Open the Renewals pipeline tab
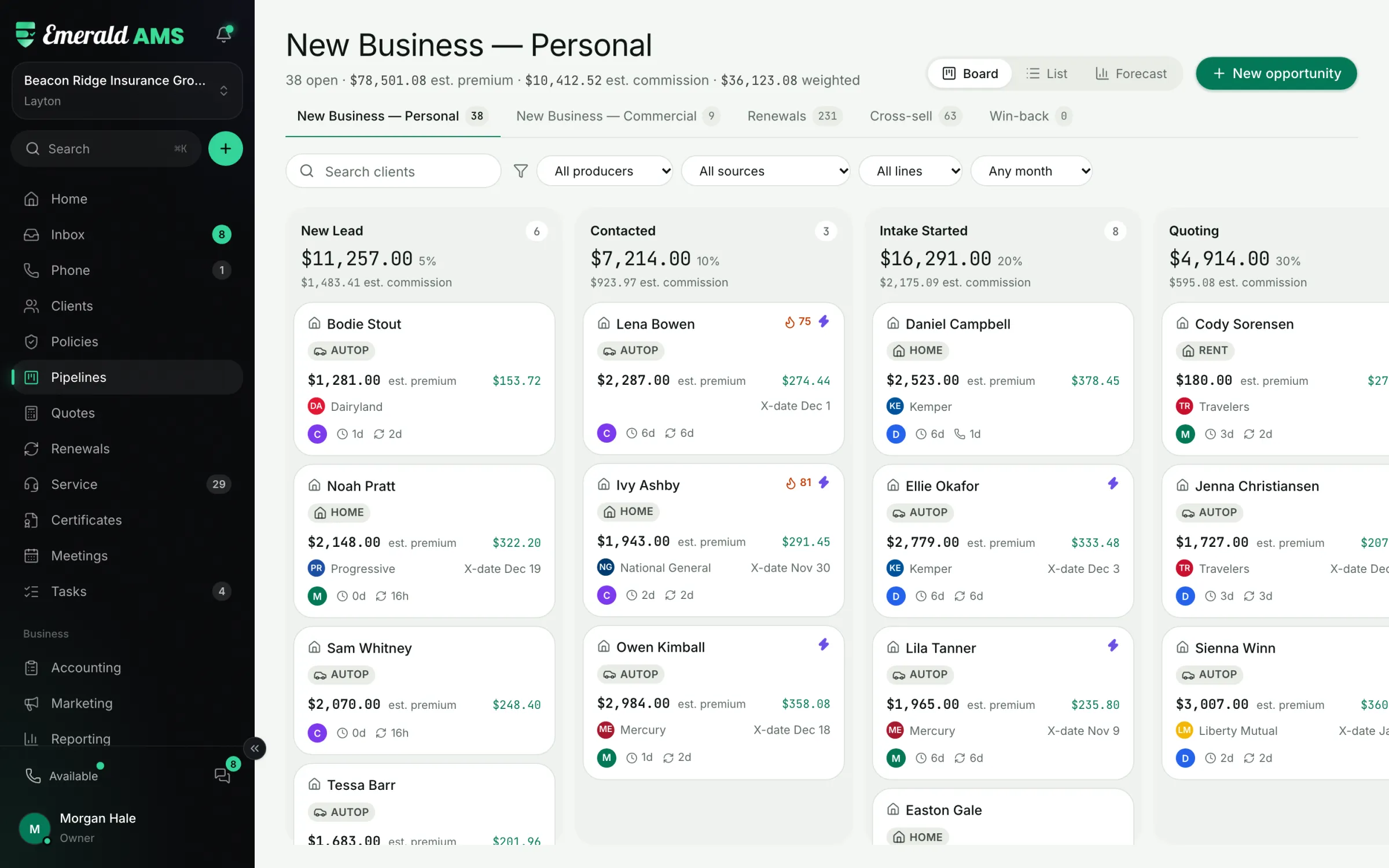The height and width of the screenshot is (868, 1389). click(795, 116)
